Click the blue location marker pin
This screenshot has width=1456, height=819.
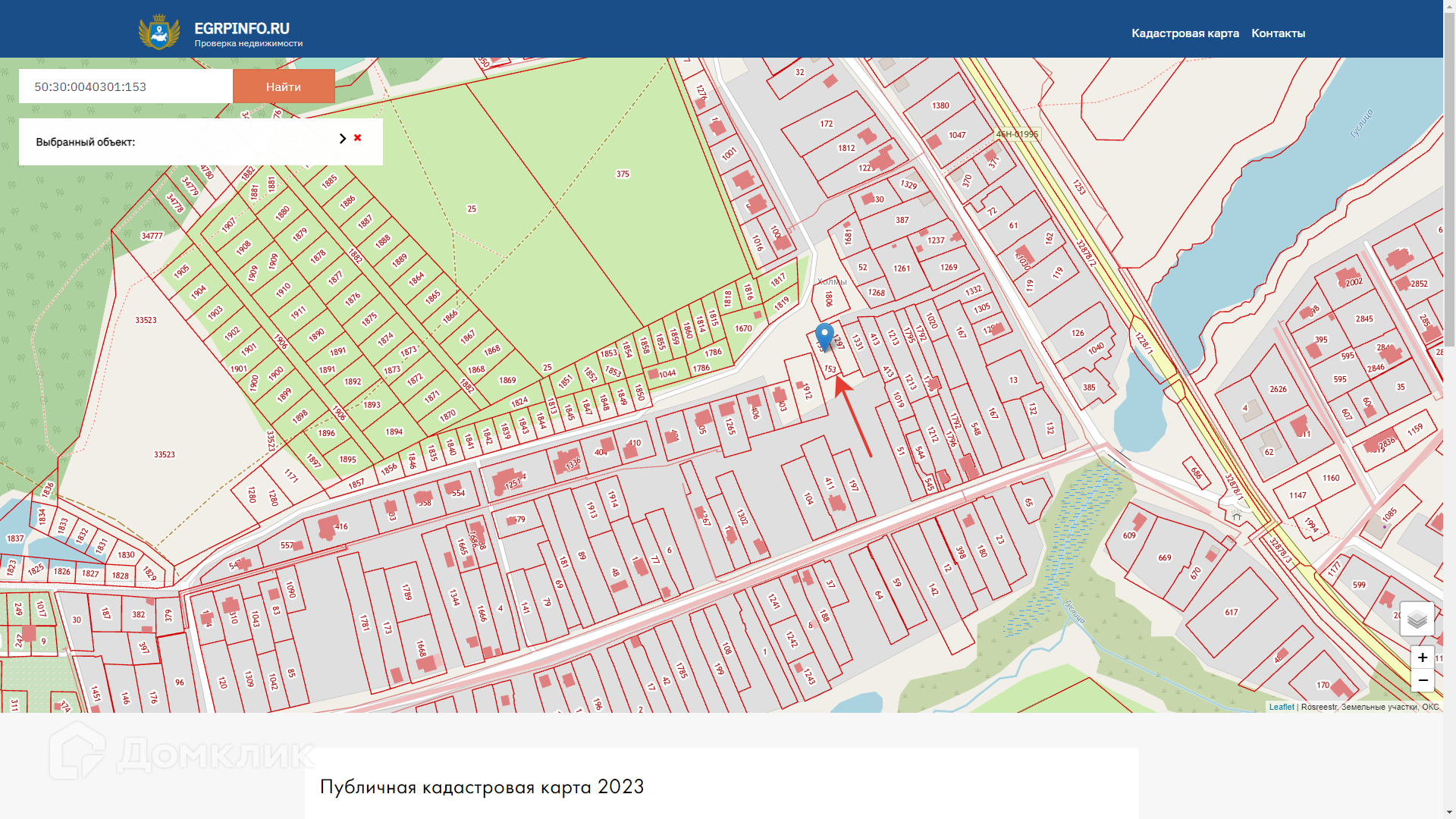tap(824, 336)
